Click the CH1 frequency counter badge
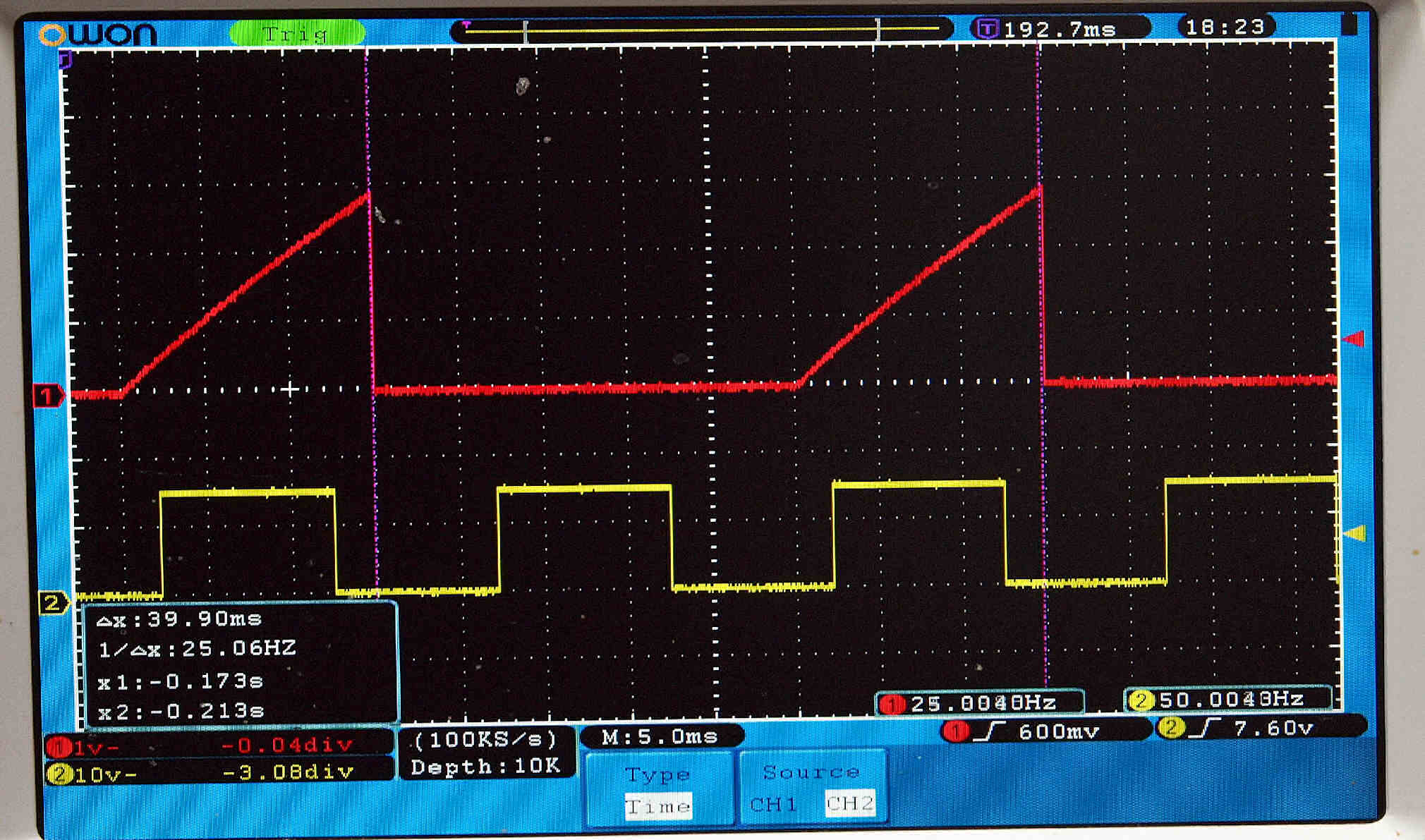Image resolution: width=1425 pixels, height=840 pixels. [x=979, y=702]
